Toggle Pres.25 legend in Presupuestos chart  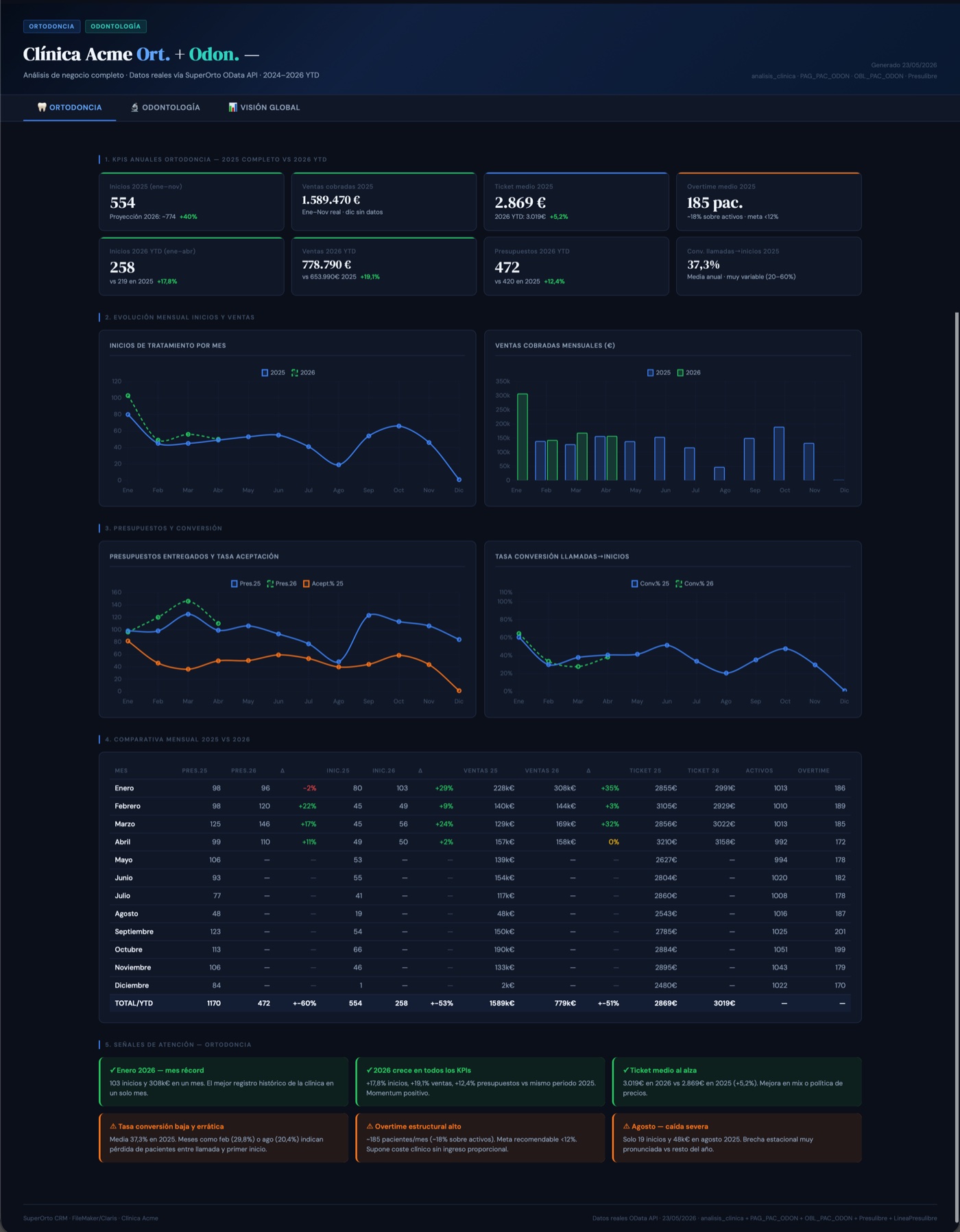click(x=246, y=584)
